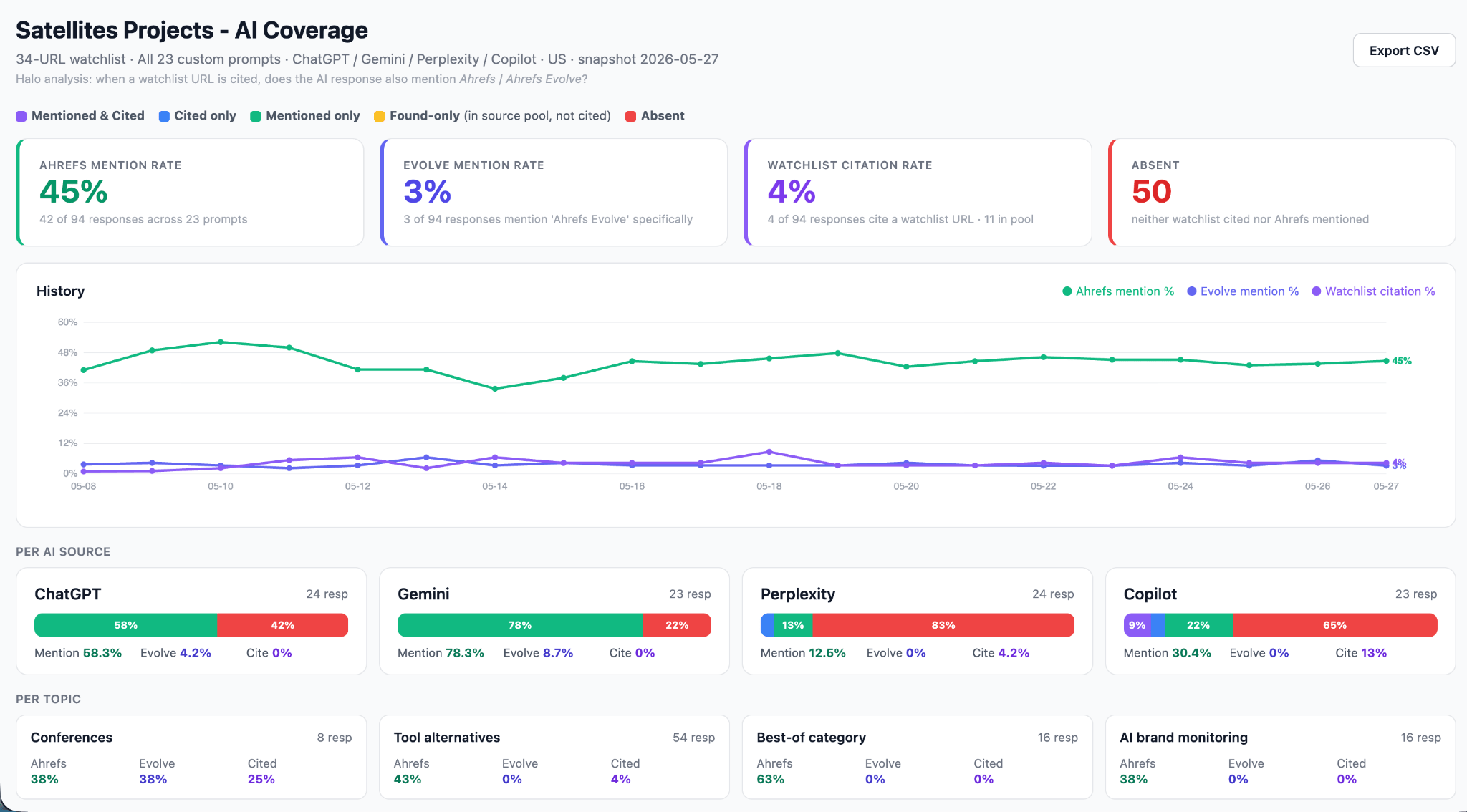Click the blue Cited only legend swatch
This screenshot has width=1467, height=812.
tap(164, 116)
